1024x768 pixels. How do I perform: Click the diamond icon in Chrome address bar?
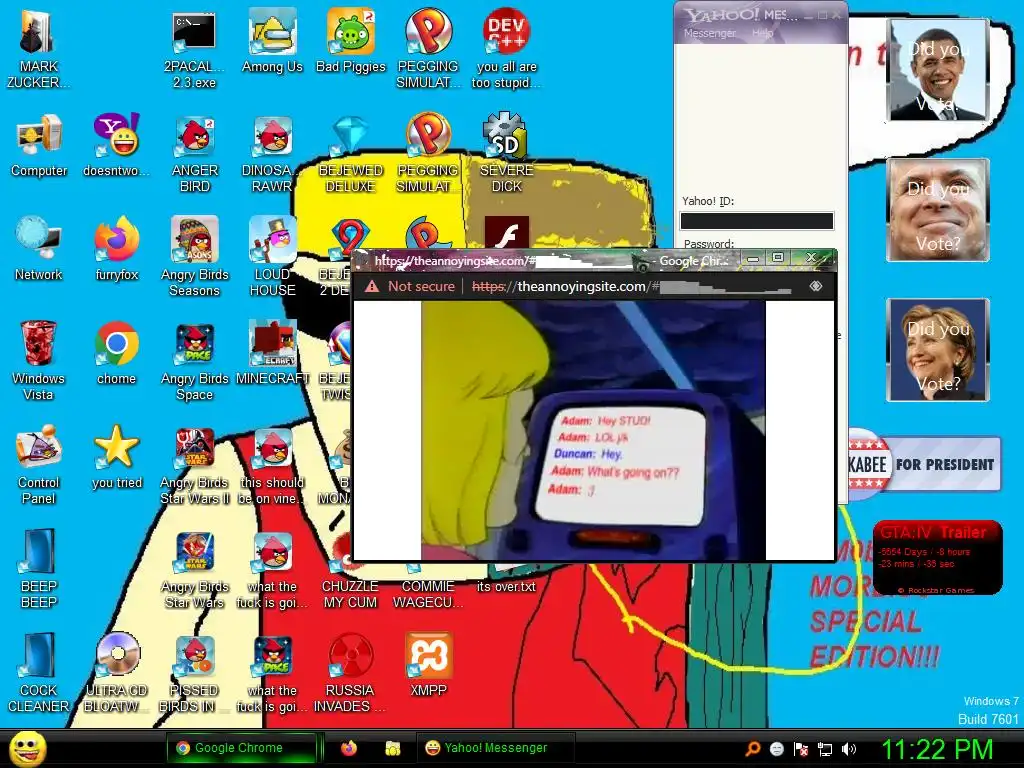pos(816,286)
